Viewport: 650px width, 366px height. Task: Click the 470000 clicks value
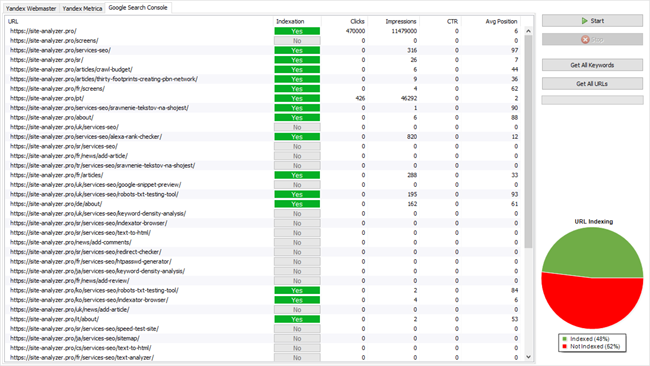pyautogui.click(x=355, y=31)
